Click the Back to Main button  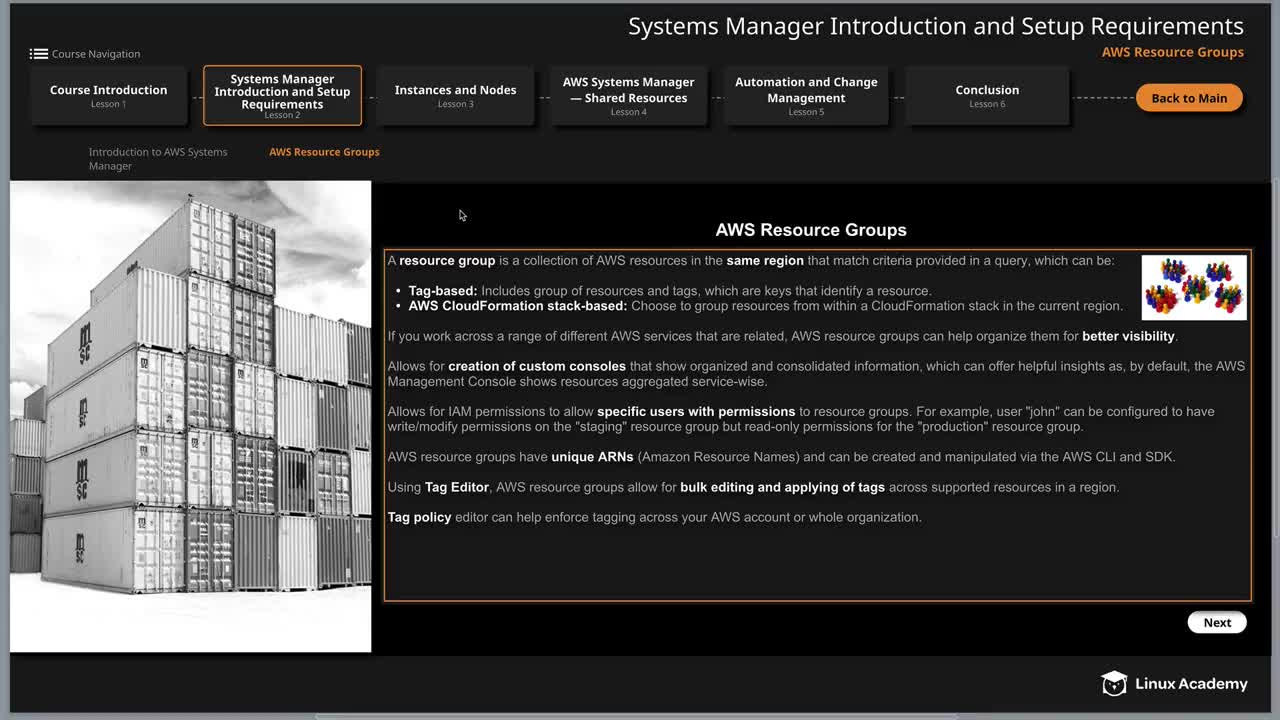1189,98
